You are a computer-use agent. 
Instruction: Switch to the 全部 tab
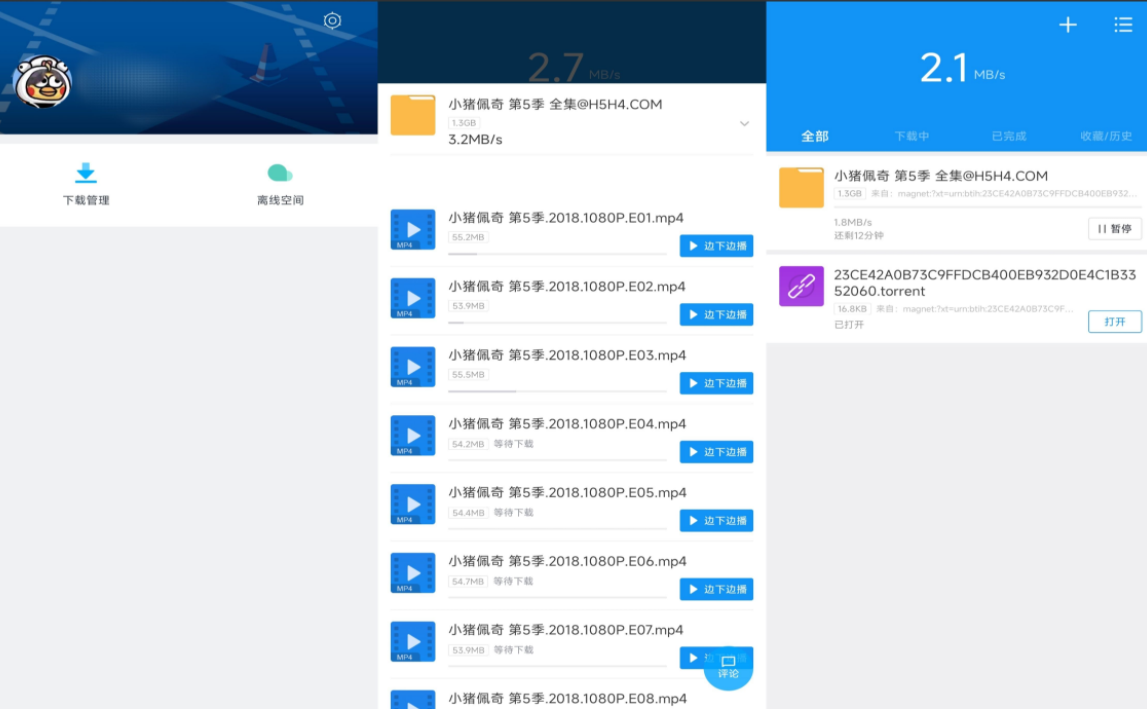point(815,136)
